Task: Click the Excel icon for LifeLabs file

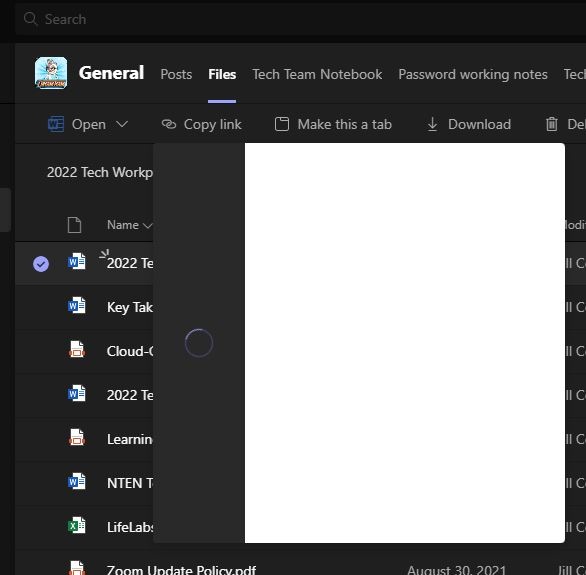Action: click(77, 526)
